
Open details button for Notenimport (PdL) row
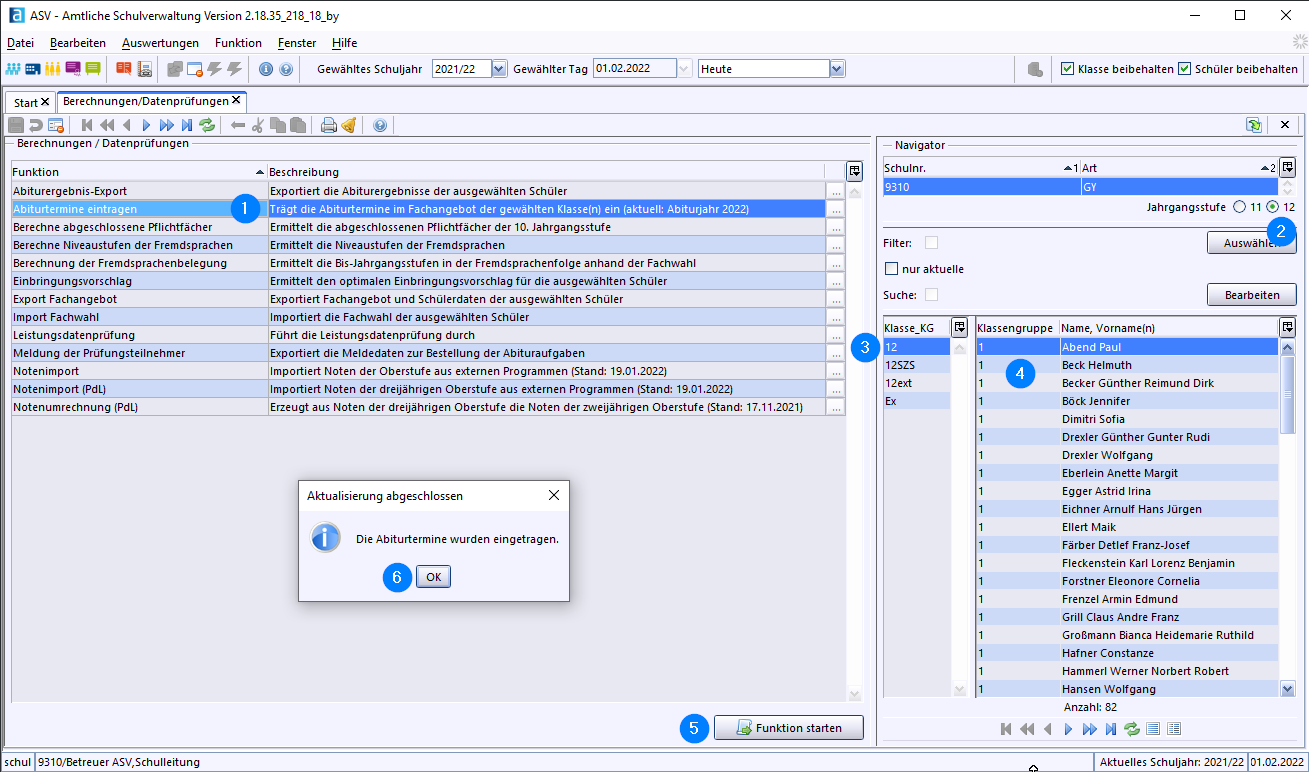[x=835, y=389]
